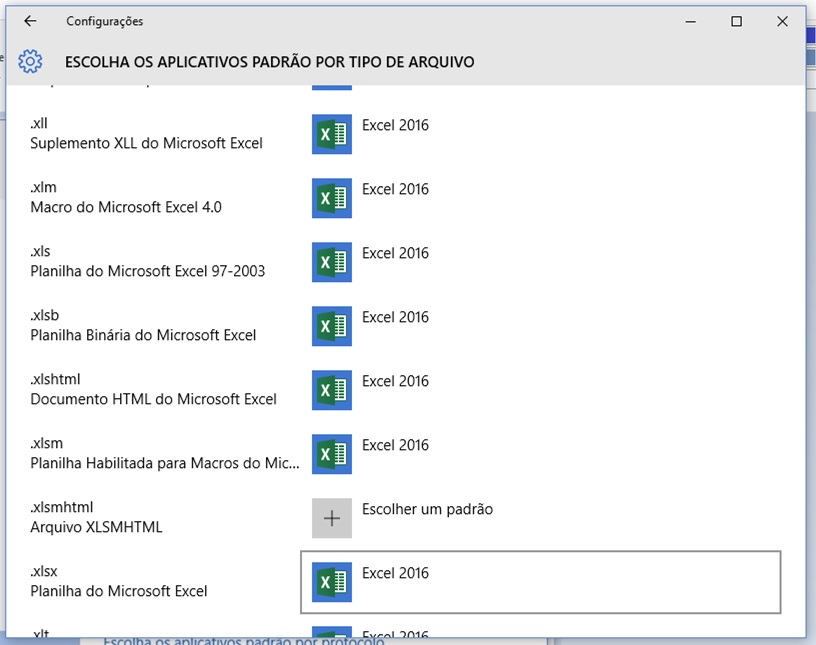Click Excel icon for .xlsx extension
816x645 pixels.
point(332,583)
